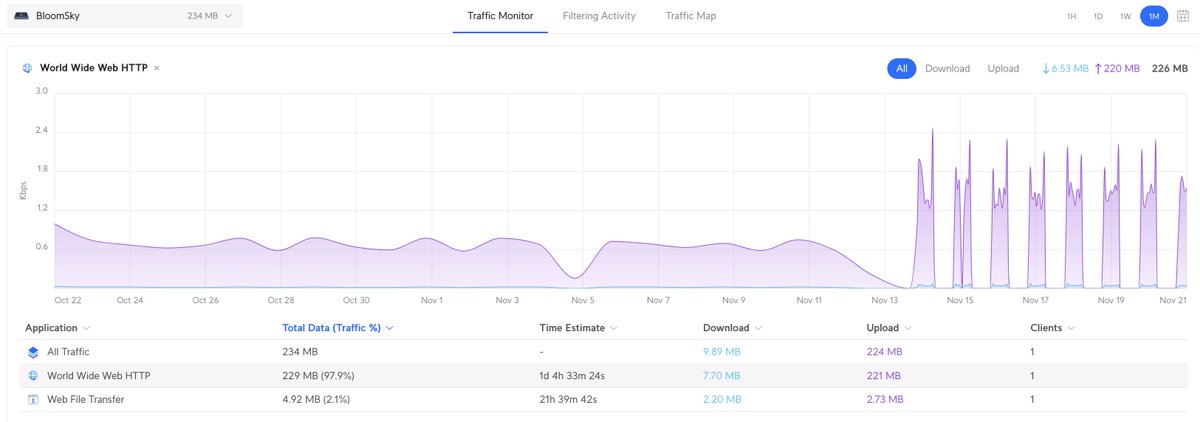Click the All Traffic layers icon
Viewport: 1200px width, 422px height.
coord(33,352)
